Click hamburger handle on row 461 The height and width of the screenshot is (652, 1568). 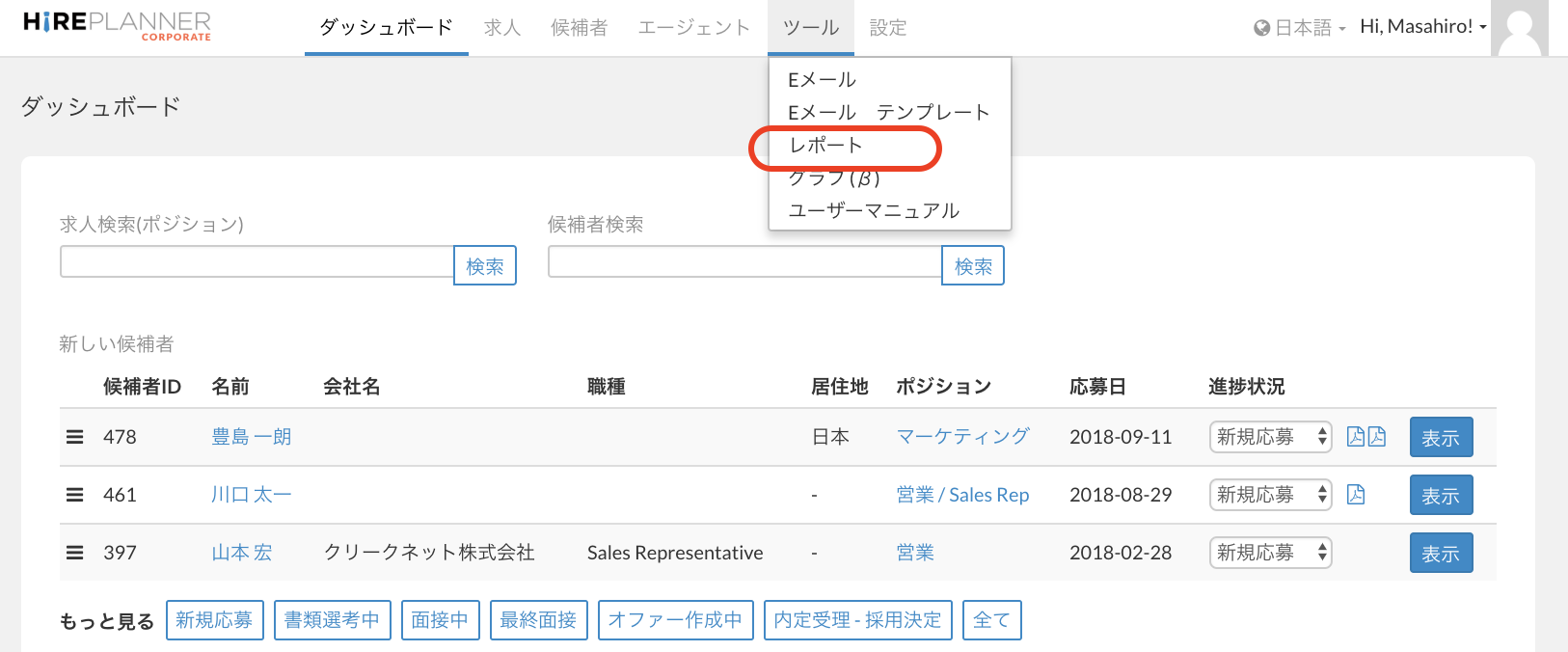74,495
